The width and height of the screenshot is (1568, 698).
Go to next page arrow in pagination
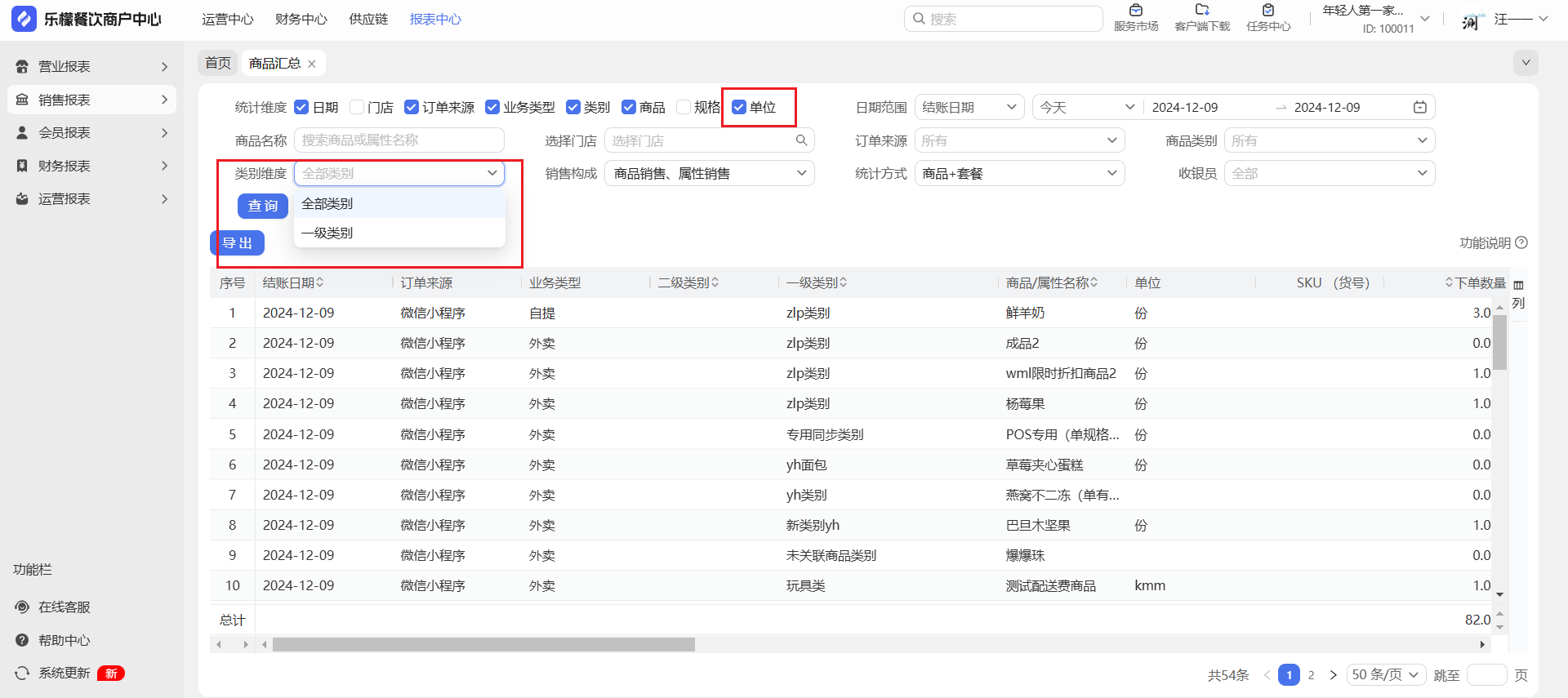pos(1333,675)
